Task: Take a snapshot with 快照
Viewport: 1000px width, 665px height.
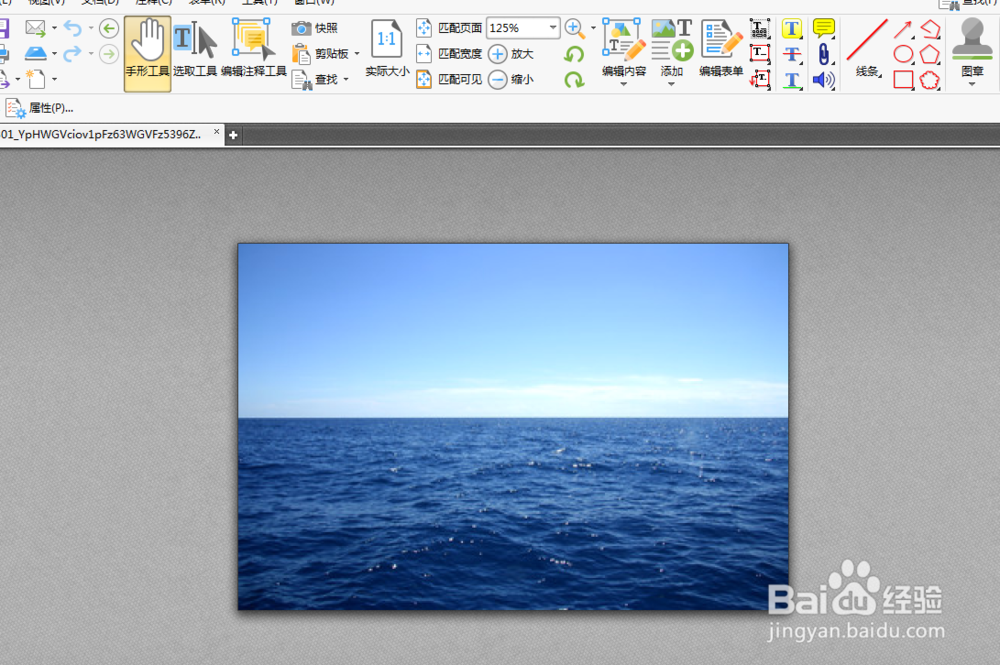Action: (315, 28)
